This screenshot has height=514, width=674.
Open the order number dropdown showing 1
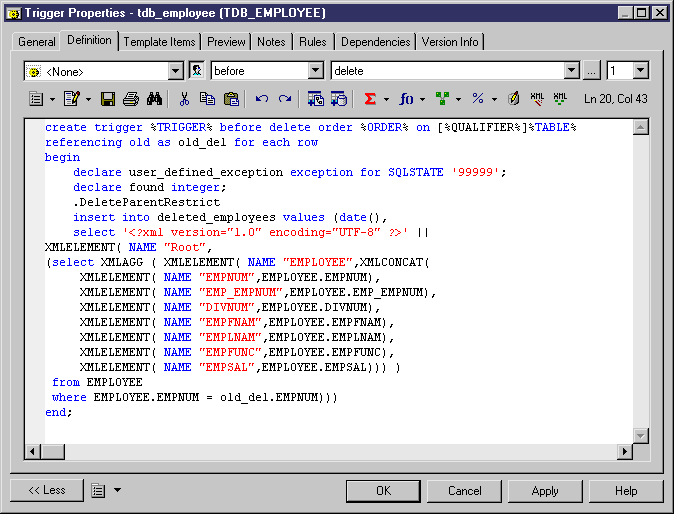point(640,70)
